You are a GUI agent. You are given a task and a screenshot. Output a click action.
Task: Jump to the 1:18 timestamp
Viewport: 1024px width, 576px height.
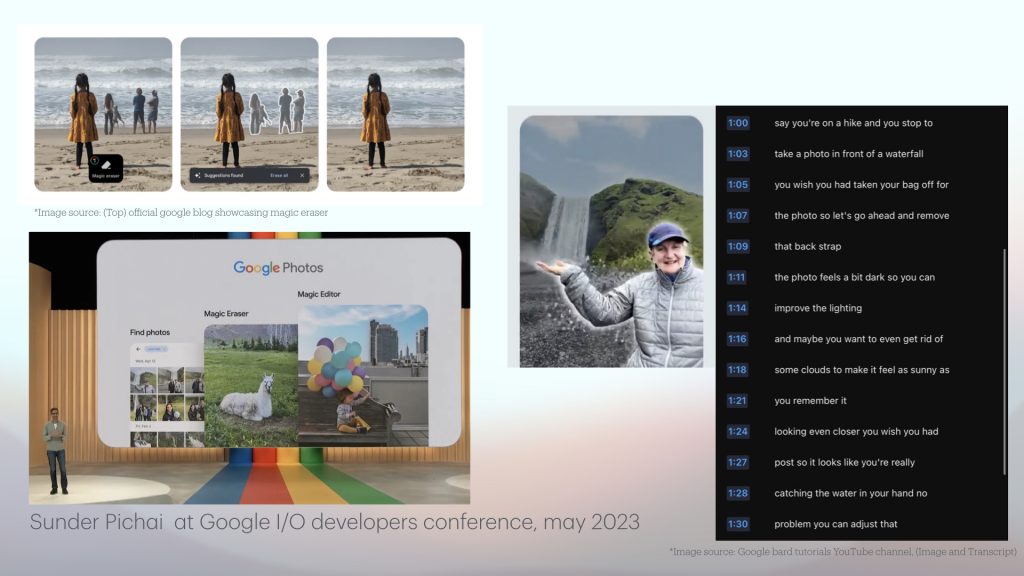coord(738,370)
